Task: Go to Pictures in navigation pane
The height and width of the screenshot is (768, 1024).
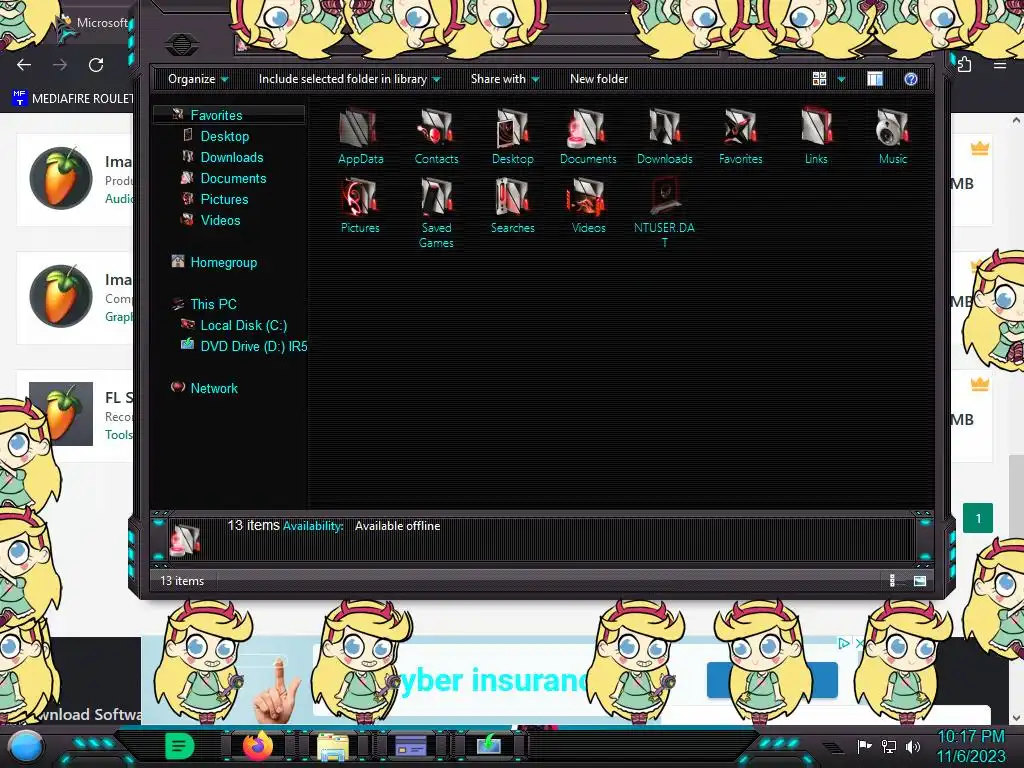Action: [x=224, y=199]
